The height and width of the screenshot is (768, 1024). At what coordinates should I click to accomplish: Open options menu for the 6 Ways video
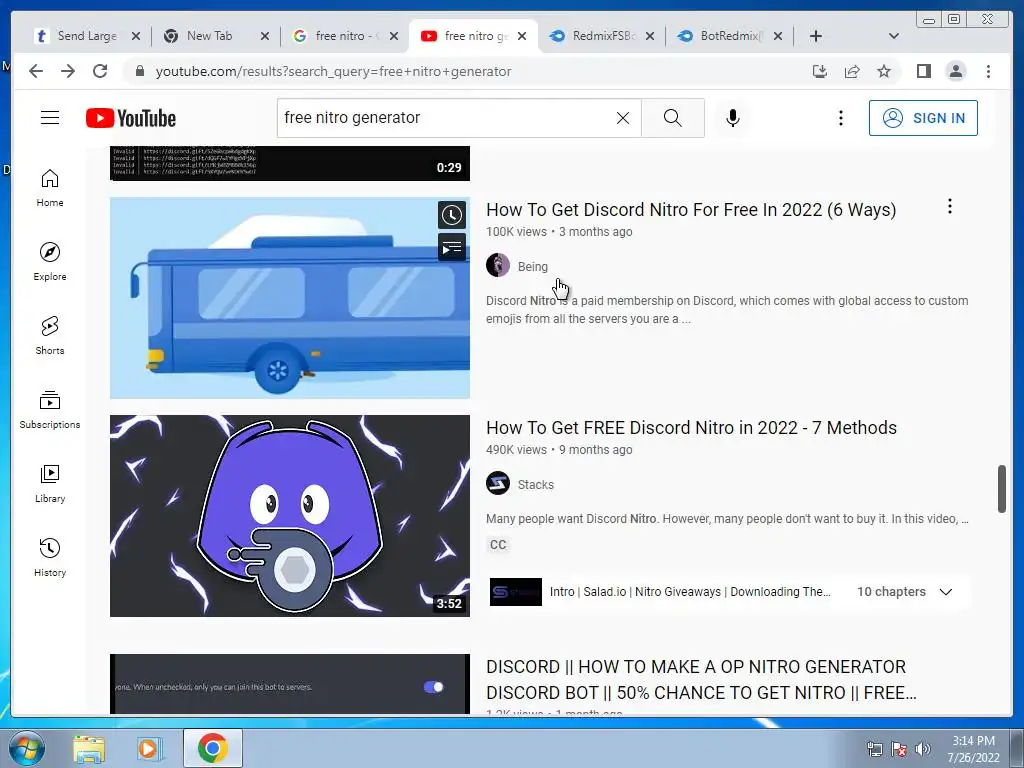(x=950, y=206)
